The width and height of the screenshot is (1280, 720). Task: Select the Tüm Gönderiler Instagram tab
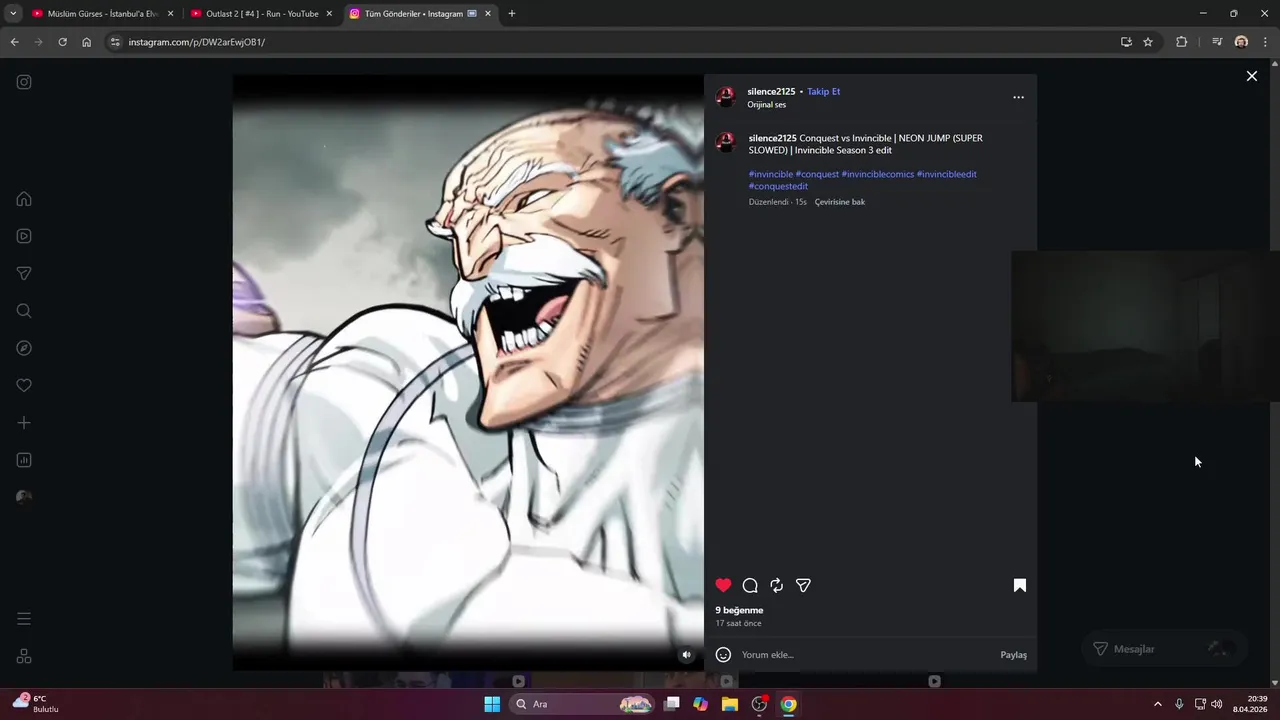[421, 14]
